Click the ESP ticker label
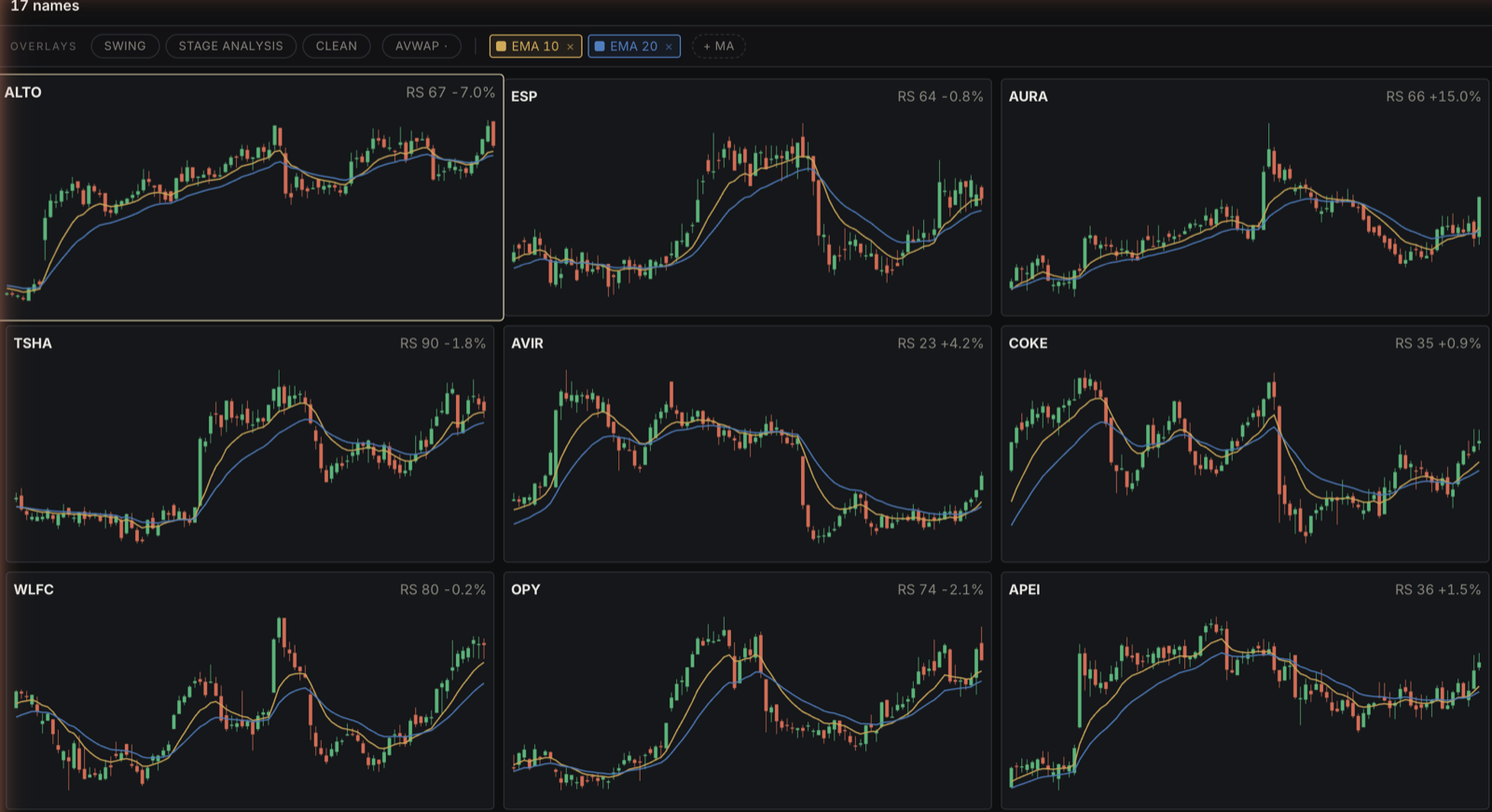The height and width of the screenshot is (812, 1492). [524, 96]
